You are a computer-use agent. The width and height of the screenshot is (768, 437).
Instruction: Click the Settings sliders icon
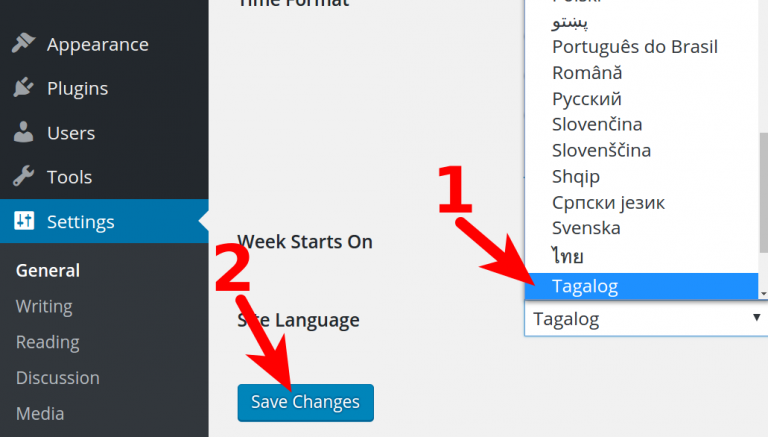(x=23, y=221)
